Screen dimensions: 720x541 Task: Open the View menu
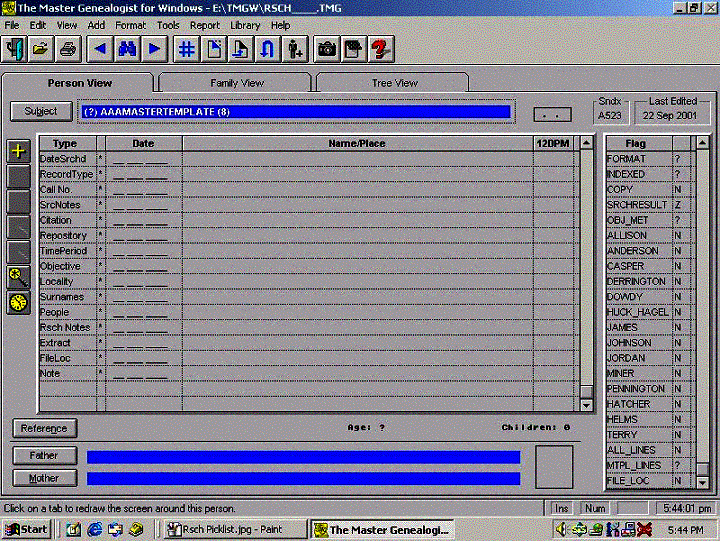tap(67, 25)
